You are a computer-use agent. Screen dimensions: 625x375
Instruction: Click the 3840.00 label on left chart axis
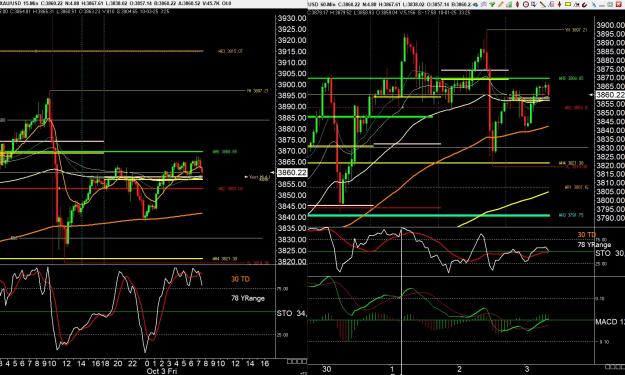tap(292, 217)
